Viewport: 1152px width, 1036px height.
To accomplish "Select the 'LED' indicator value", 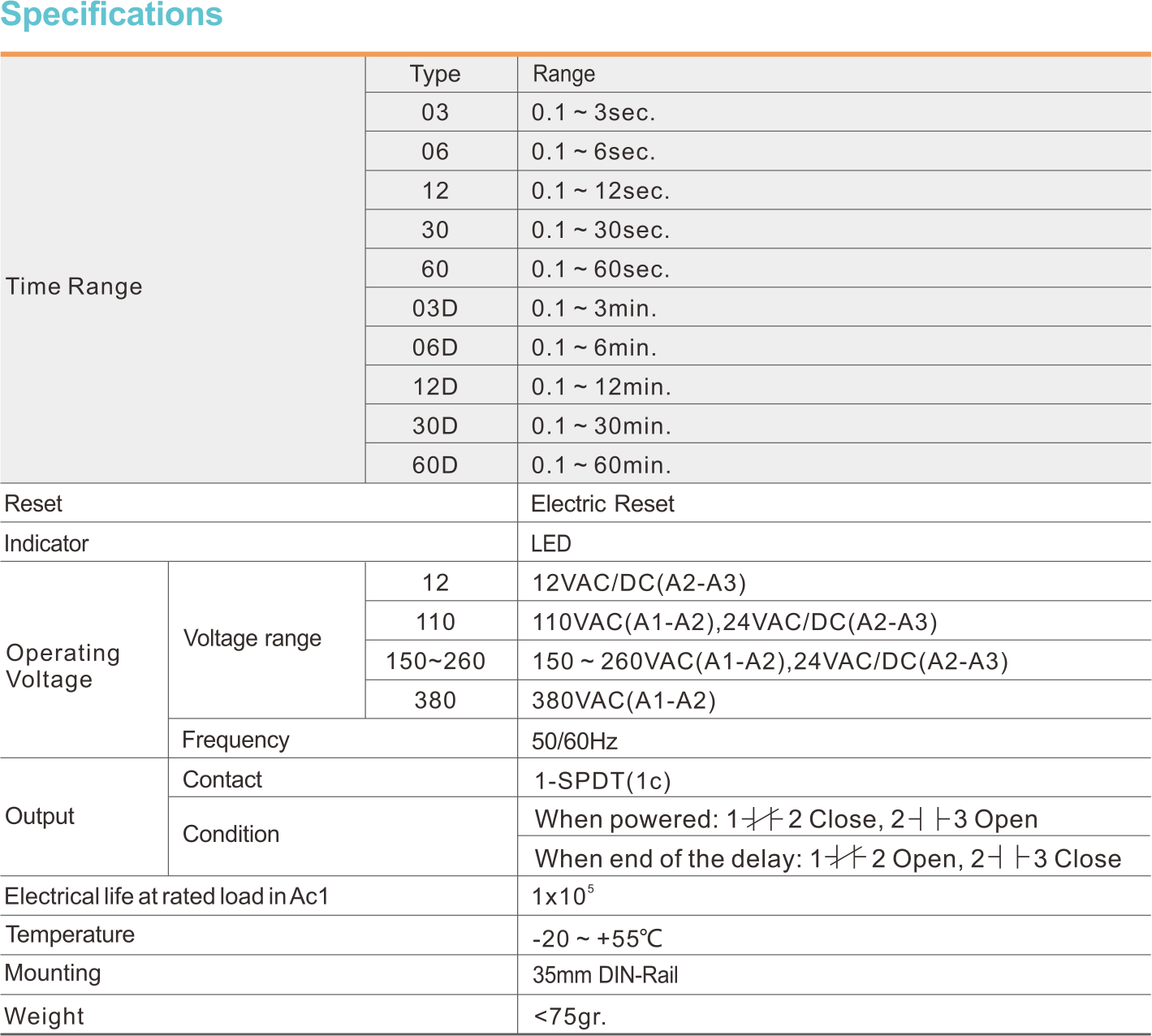I will (551, 543).
